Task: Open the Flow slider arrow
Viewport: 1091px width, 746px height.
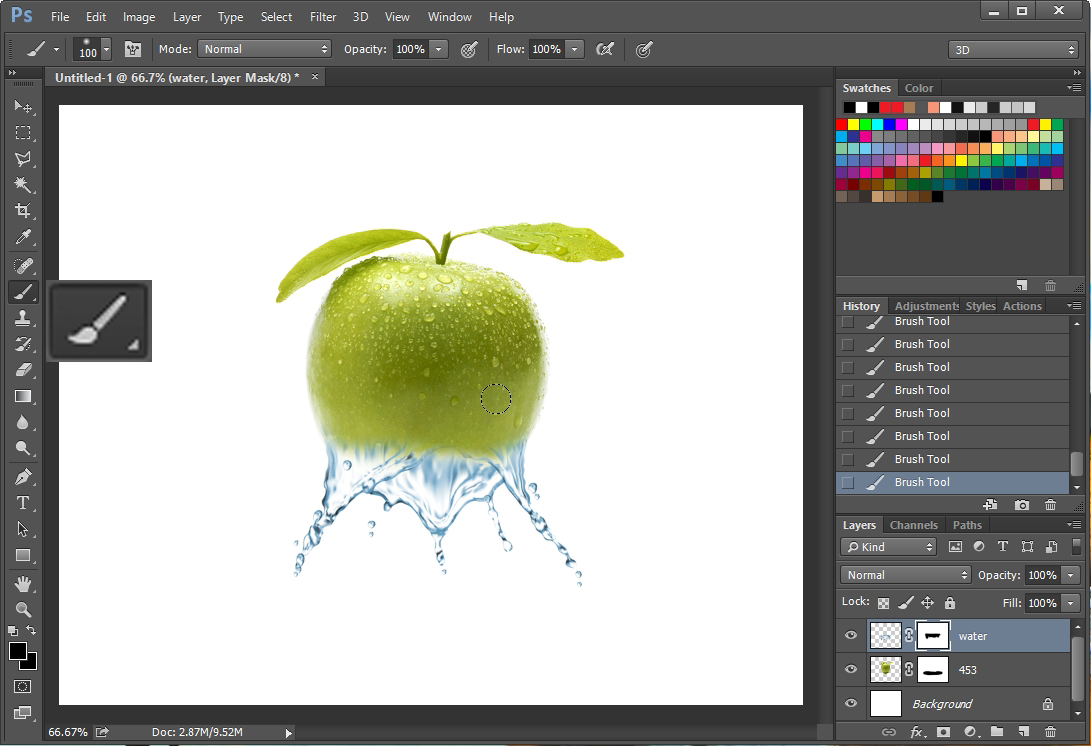Action: (575, 49)
